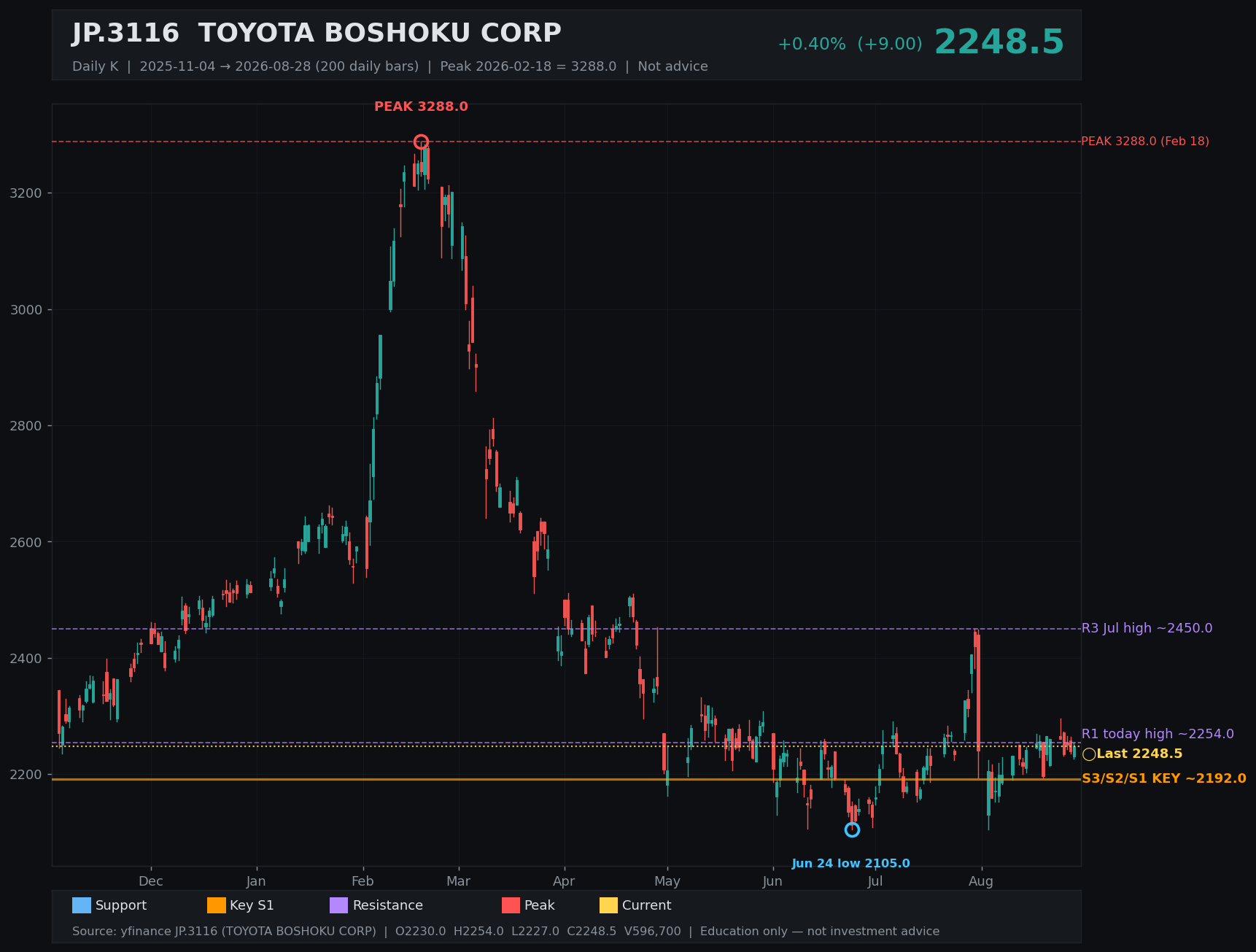Click the 2400 y-axis label
Screen dimensions: 1256x952
[x=26, y=659]
